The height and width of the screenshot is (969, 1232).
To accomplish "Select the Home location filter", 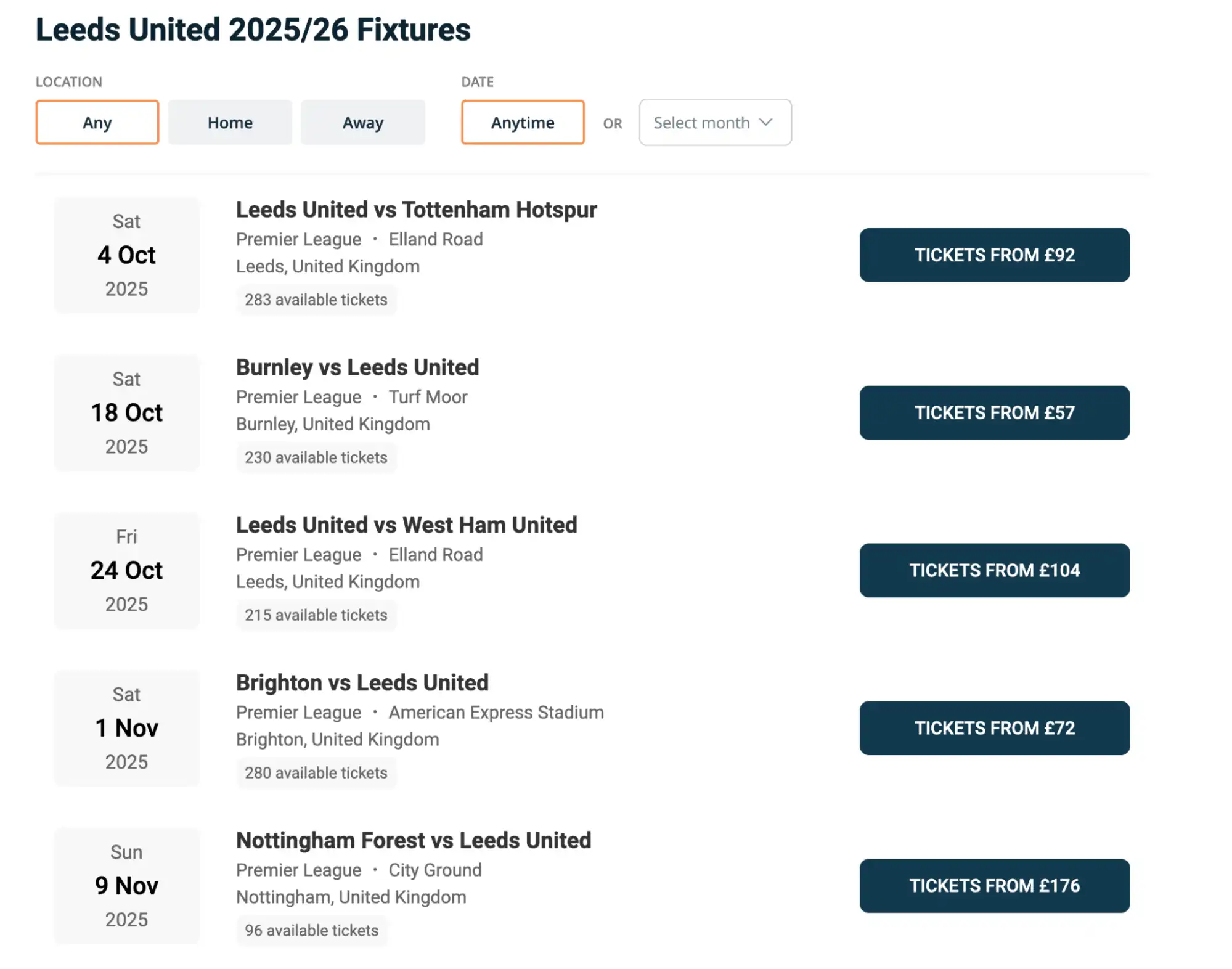I will (x=229, y=122).
